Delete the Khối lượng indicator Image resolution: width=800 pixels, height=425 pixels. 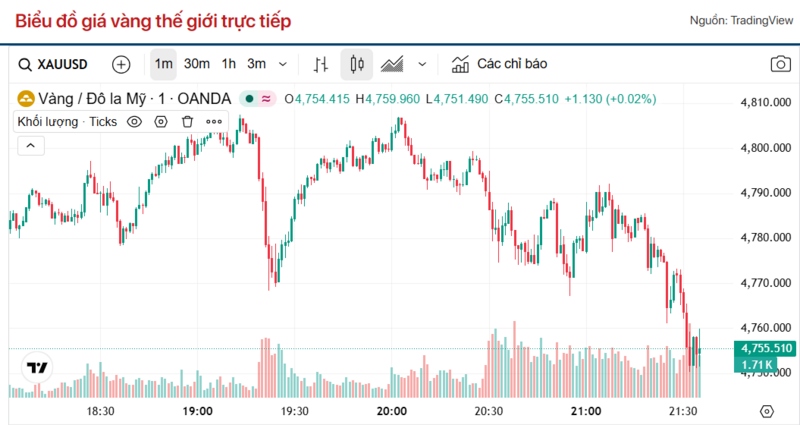click(187, 122)
